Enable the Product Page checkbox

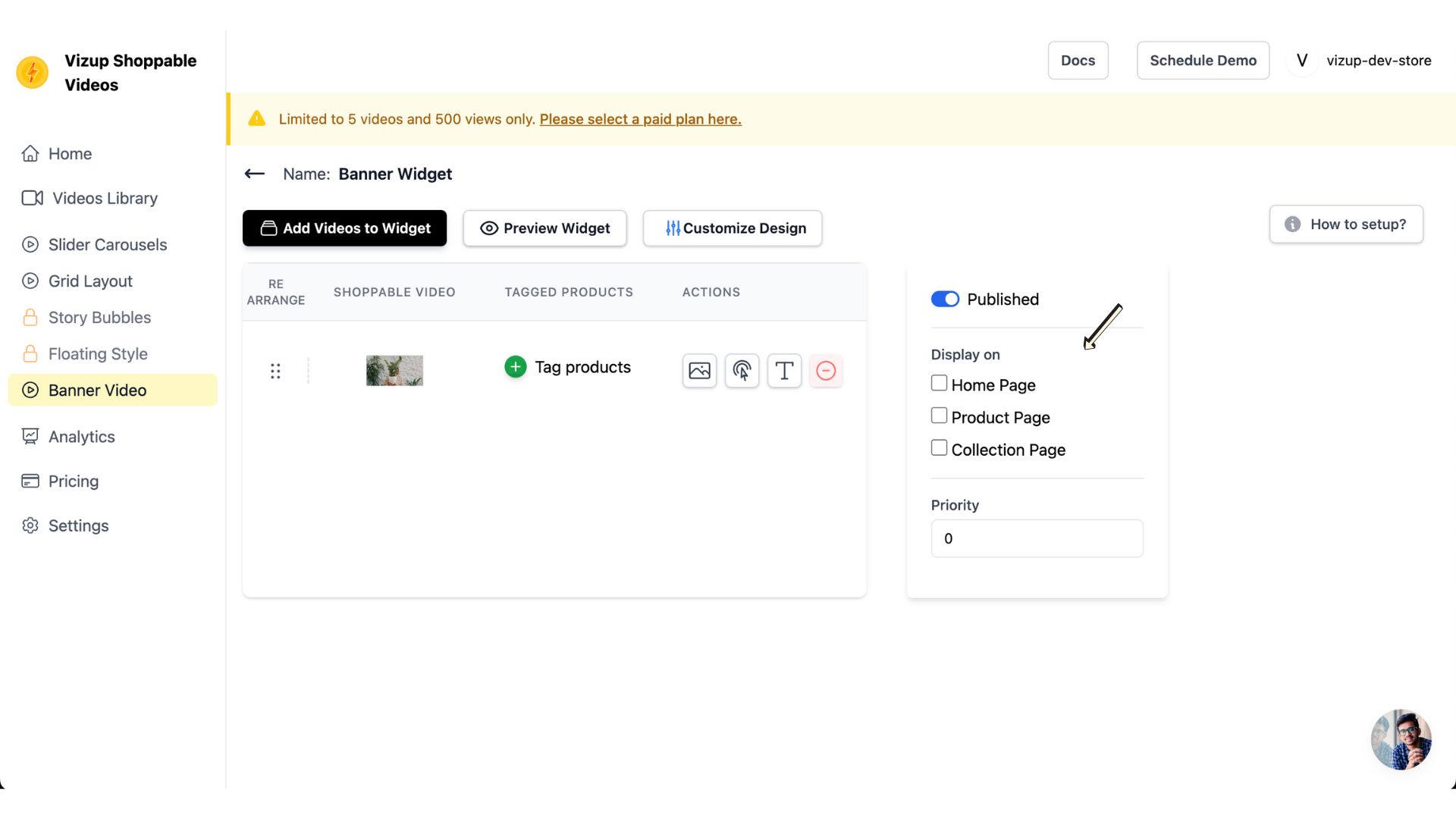(938, 416)
